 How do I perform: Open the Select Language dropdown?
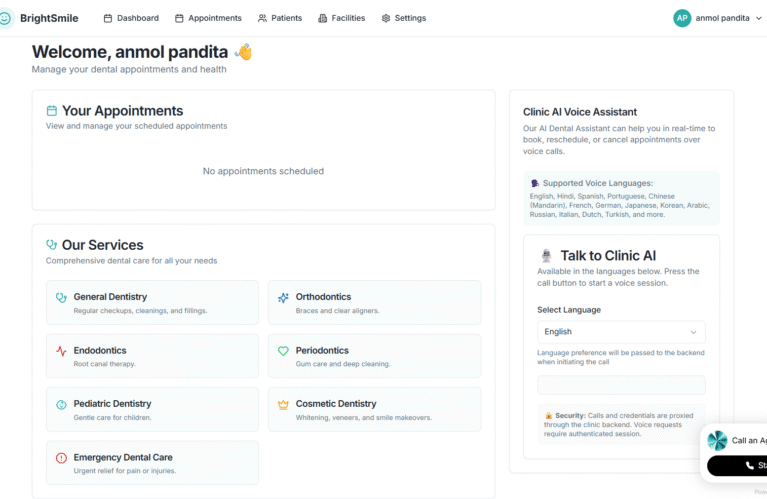point(620,332)
